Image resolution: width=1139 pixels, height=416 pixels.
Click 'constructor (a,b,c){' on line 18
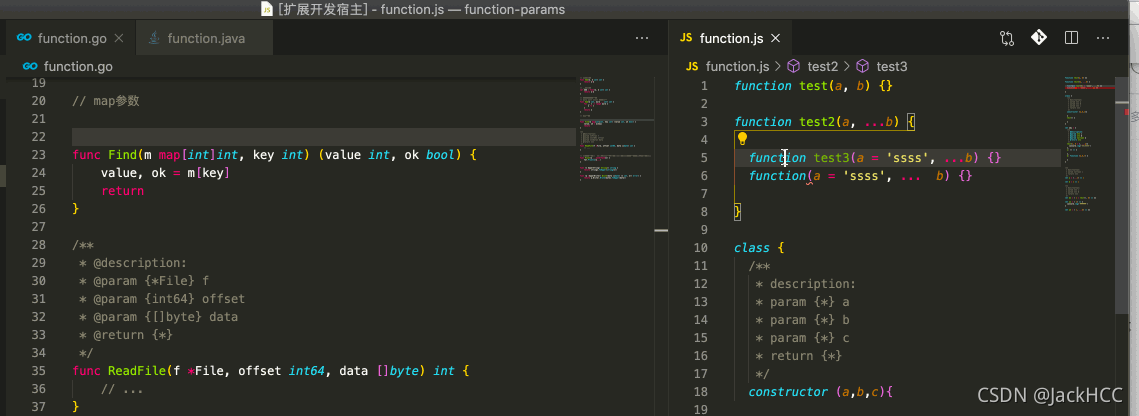click(820, 391)
